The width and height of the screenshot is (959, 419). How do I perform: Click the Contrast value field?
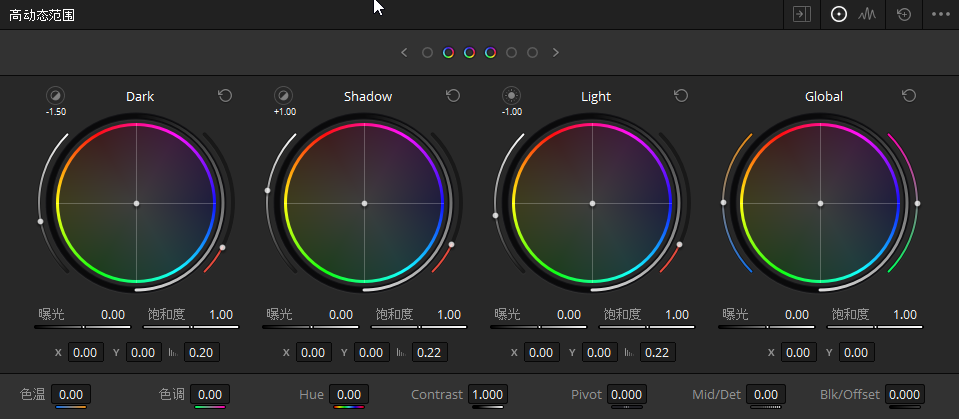(x=488, y=395)
